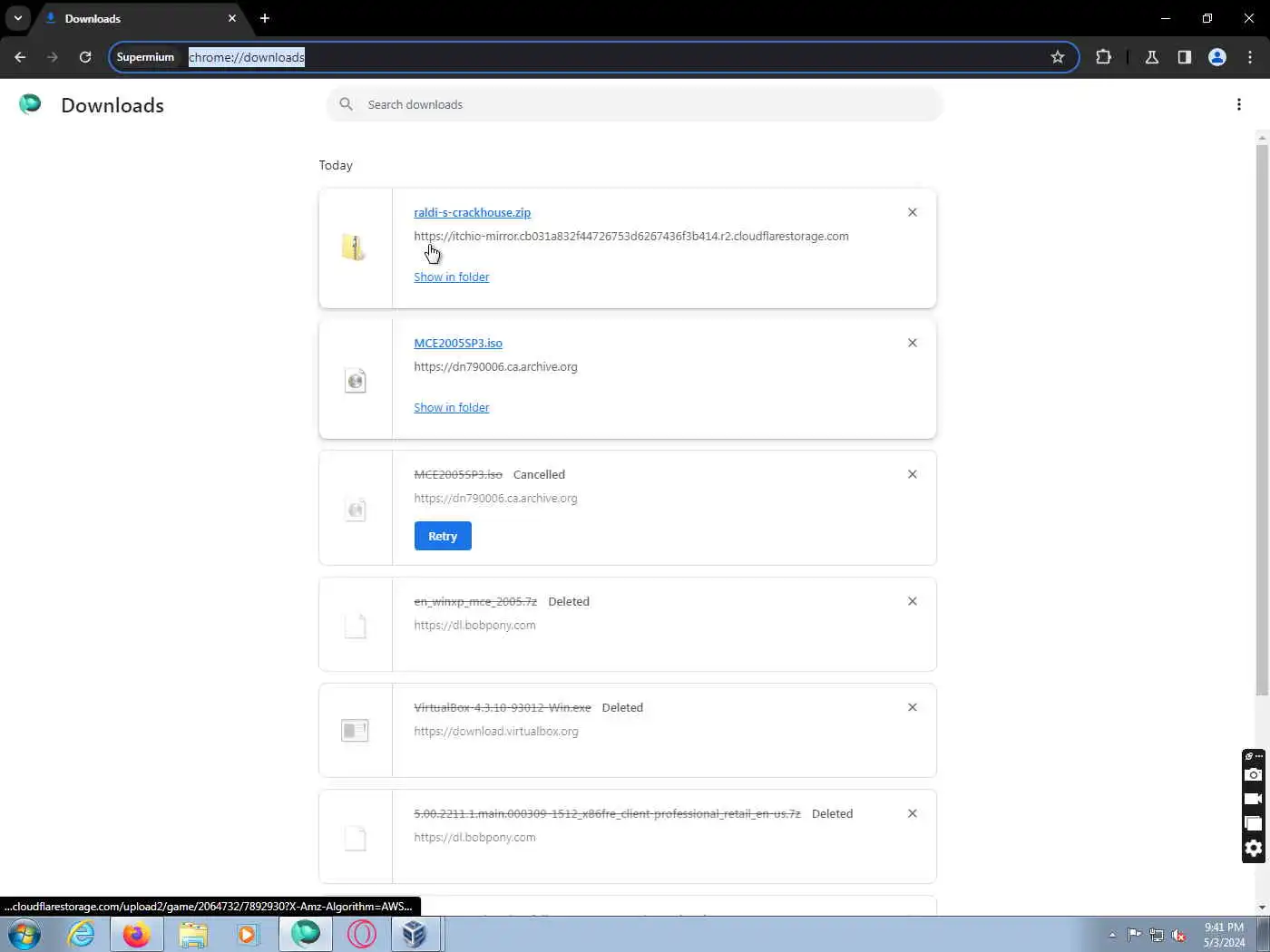Viewport: 1270px width, 952px height.
Task: Remove the VirtualBox-4.3.10 entry
Action: click(913, 707)
